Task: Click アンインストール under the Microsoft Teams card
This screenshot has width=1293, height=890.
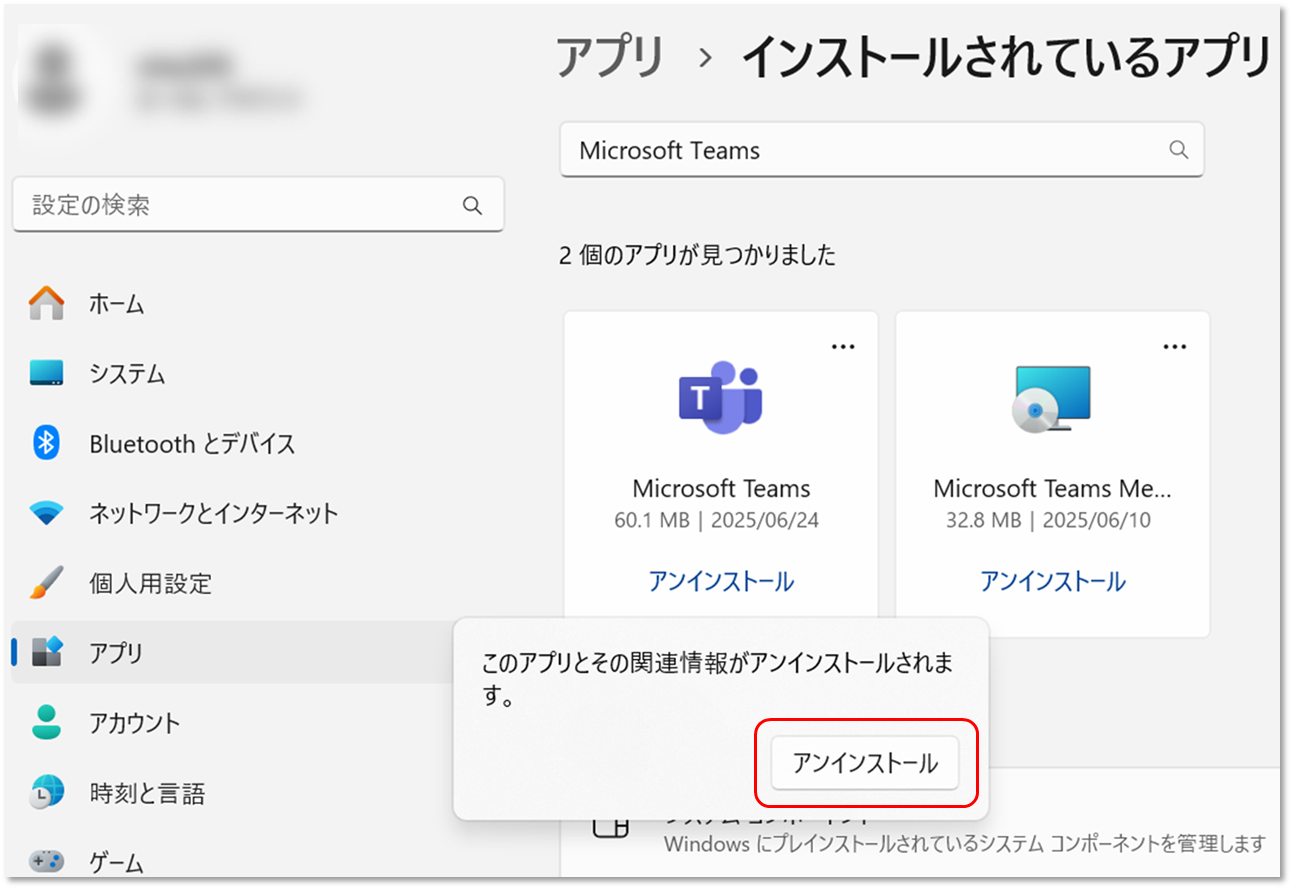Action: [721, 581]
